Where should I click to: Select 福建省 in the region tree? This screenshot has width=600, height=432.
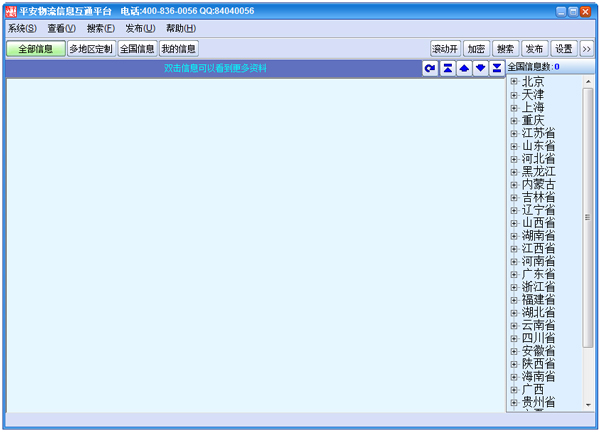(x=538, y=300)
